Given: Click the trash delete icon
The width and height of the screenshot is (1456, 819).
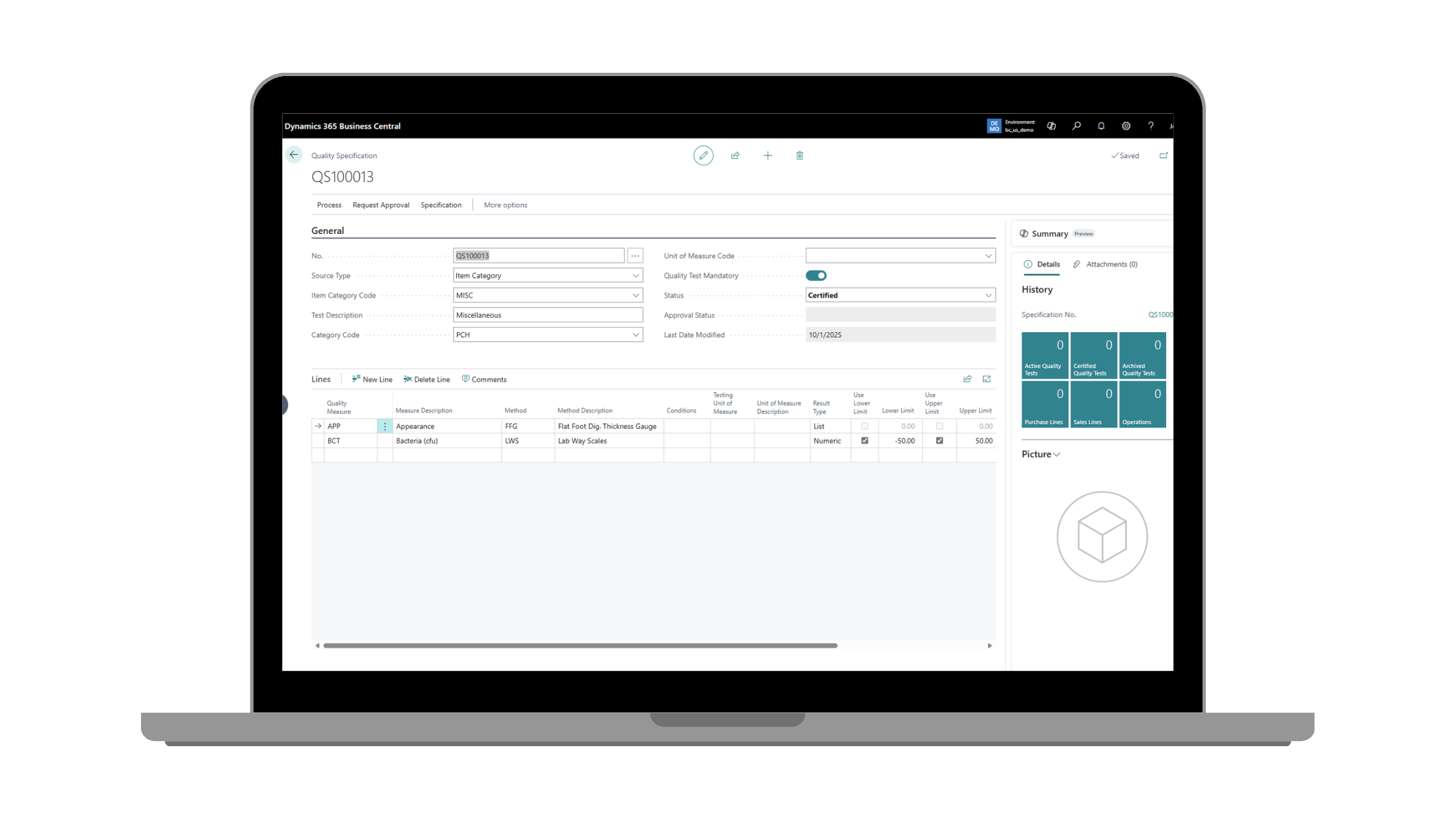Looking at the screenshot, I should (799, 155).
